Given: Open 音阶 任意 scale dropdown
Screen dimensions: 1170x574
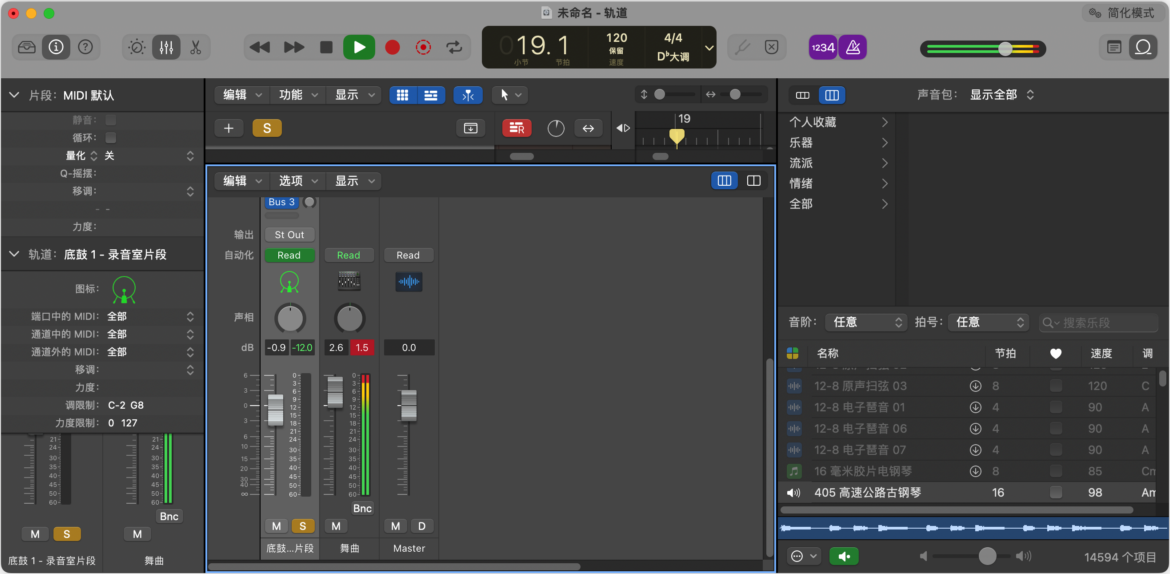Looking at the screenshot, I should [x=867, y=322].
